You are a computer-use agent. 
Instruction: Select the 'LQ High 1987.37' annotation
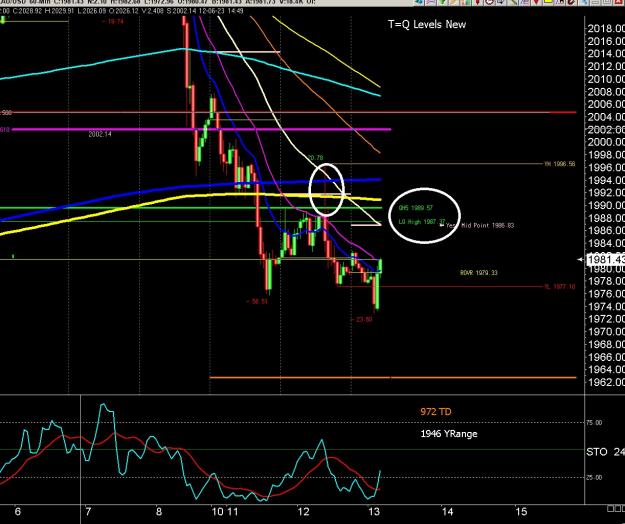pos(422,222)
